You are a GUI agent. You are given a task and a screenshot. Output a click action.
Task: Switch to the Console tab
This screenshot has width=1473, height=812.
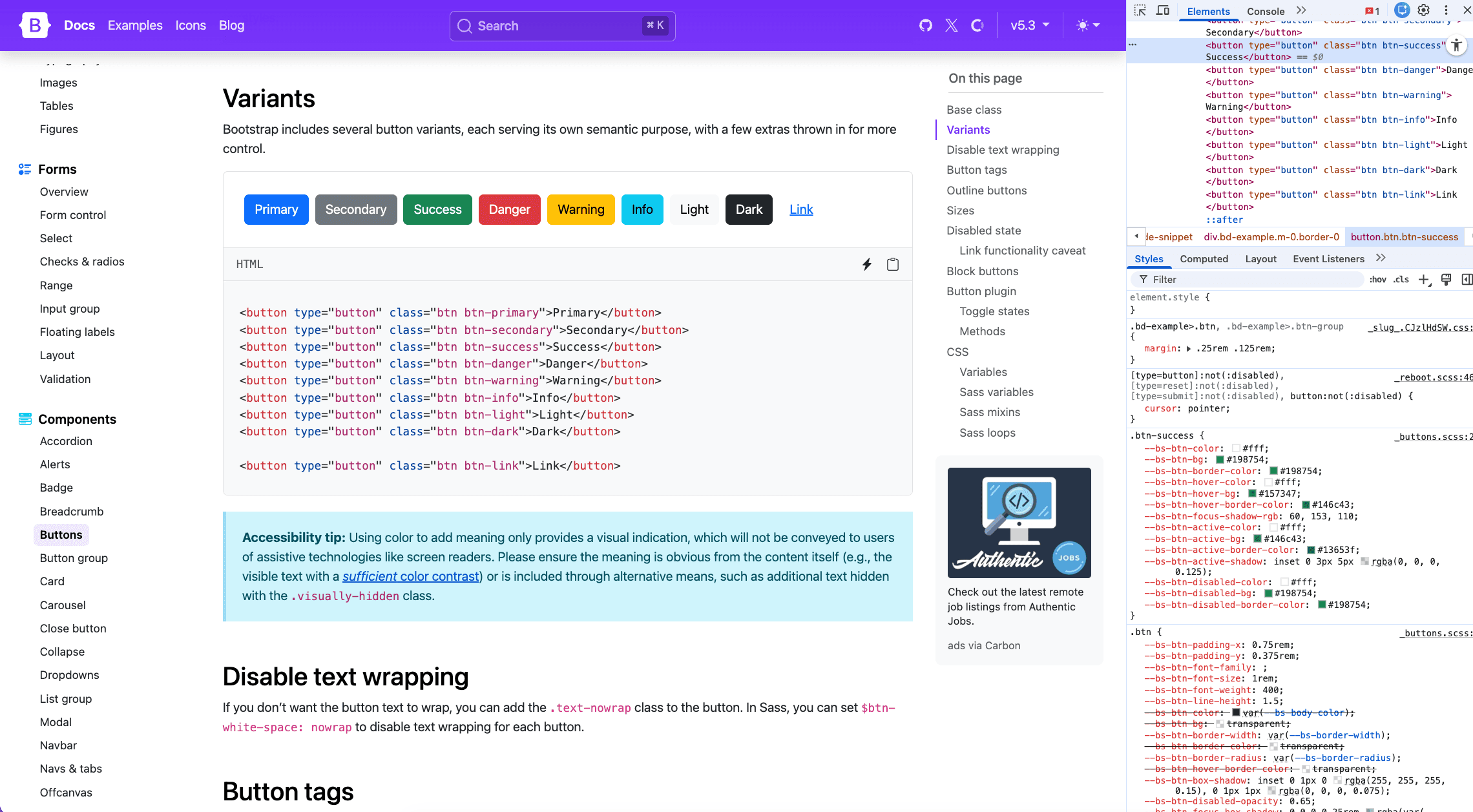pyautogui.click(x=1265, y=11)
